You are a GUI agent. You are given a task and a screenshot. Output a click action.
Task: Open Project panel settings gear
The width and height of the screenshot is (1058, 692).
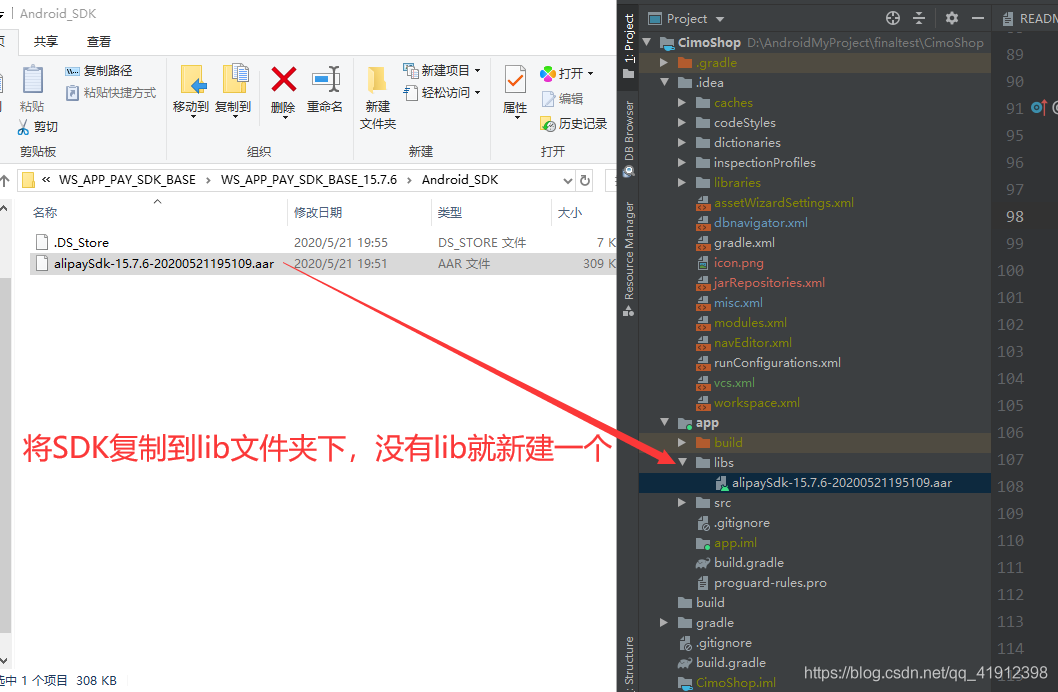click(x=951, y=18)
